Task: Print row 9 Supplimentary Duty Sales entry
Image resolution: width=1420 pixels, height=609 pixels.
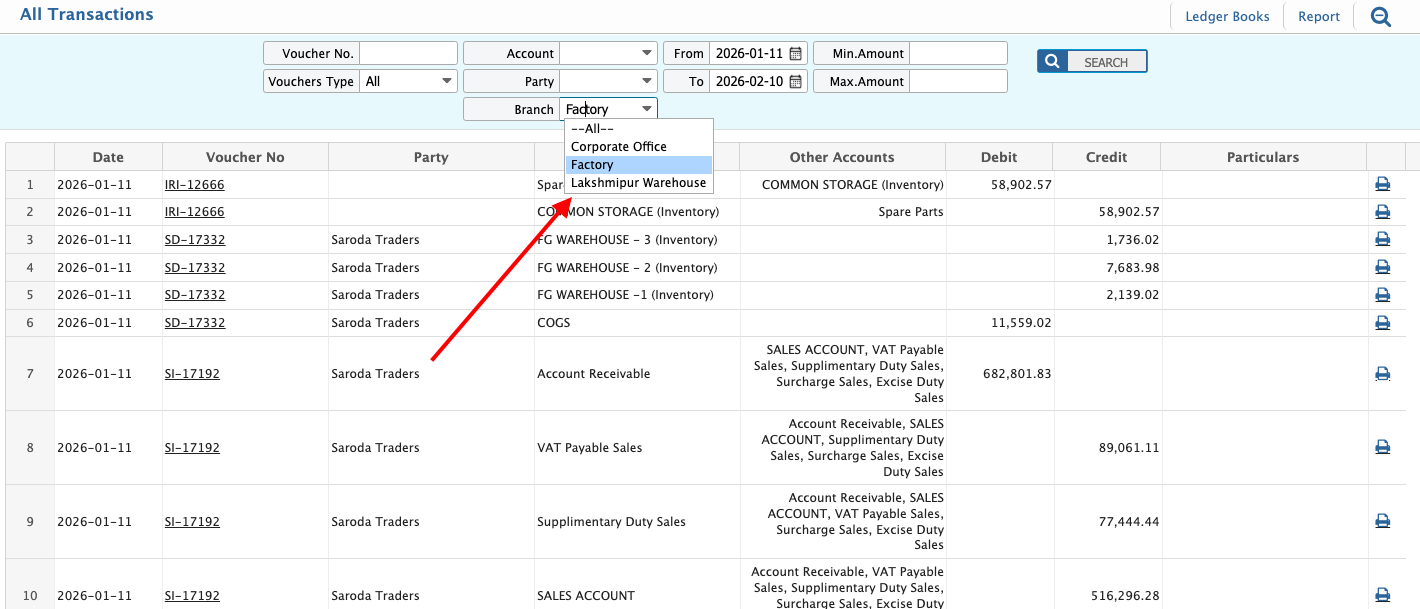Action: (x=1382, y=521)
